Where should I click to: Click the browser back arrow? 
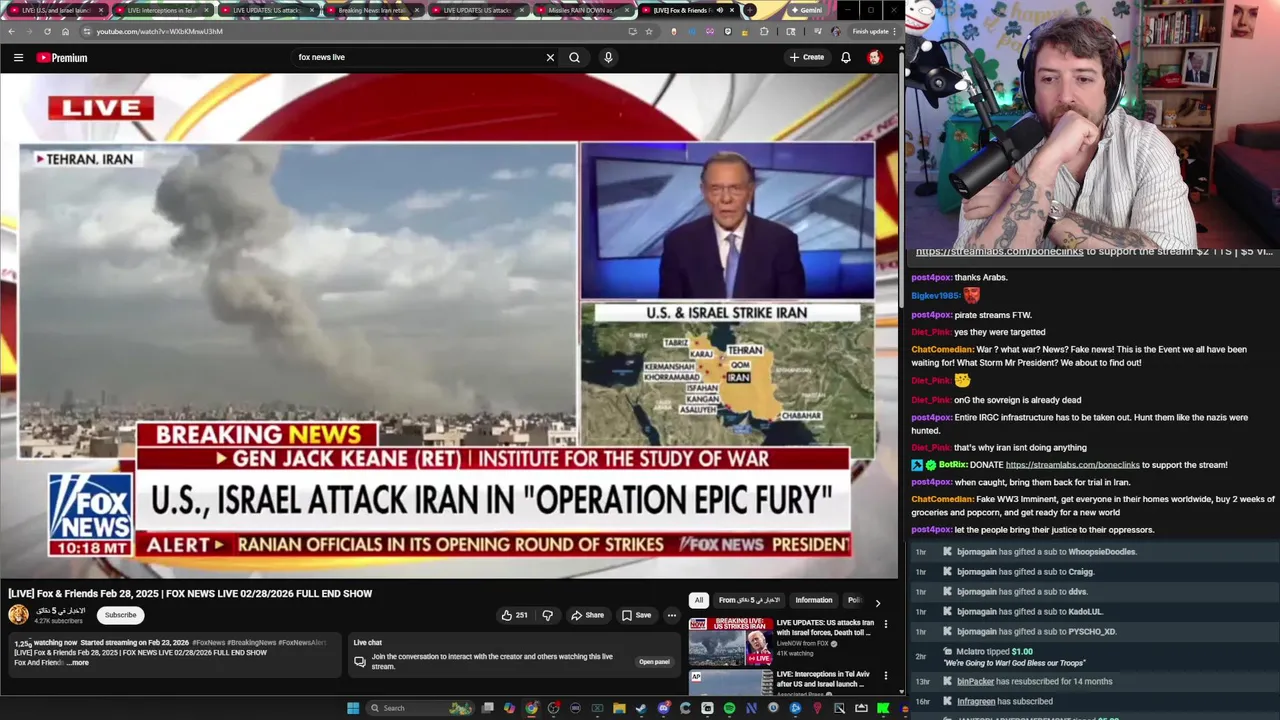[11, 31]
